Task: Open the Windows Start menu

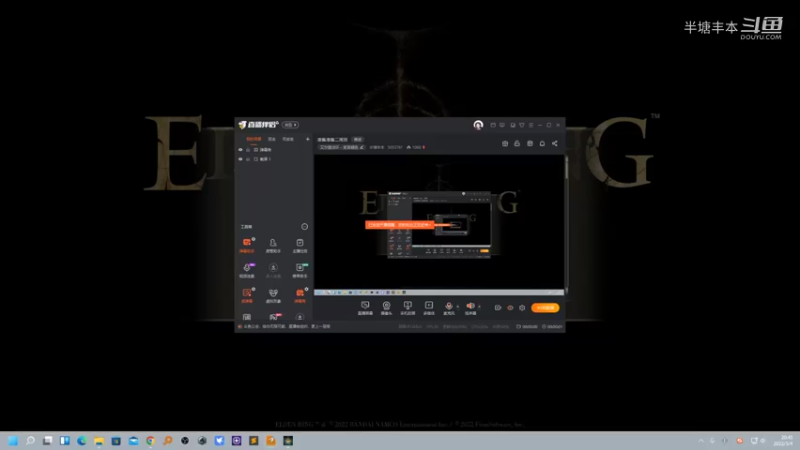Action: (13, 441)
